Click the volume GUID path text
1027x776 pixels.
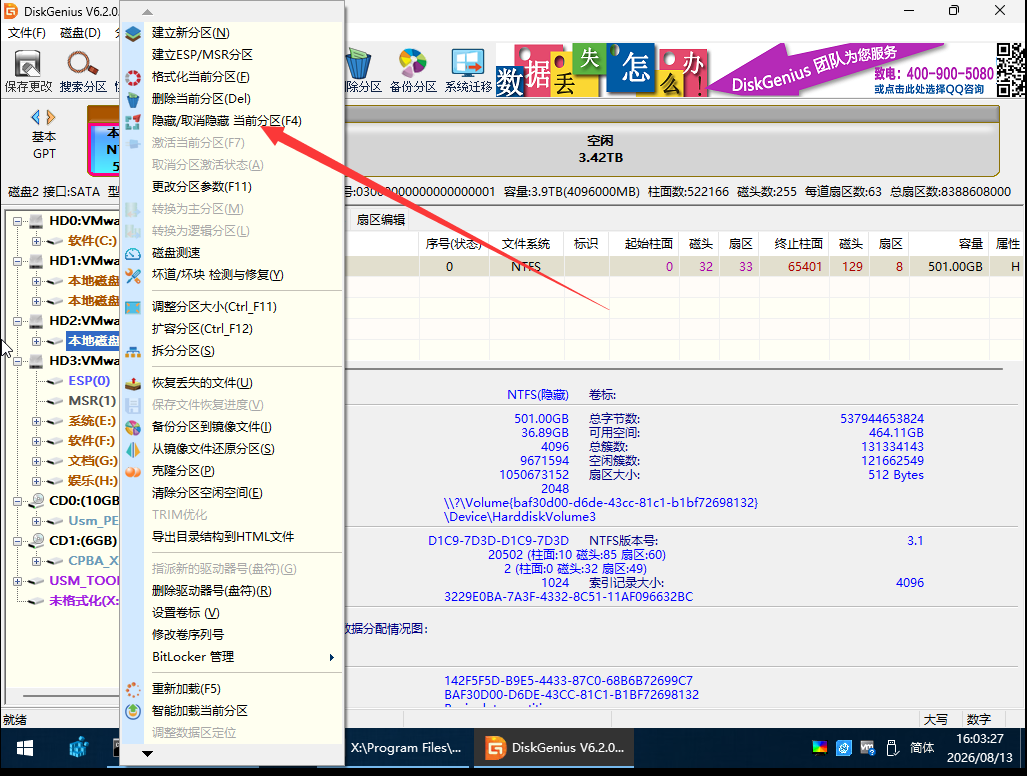coord(601,503)
